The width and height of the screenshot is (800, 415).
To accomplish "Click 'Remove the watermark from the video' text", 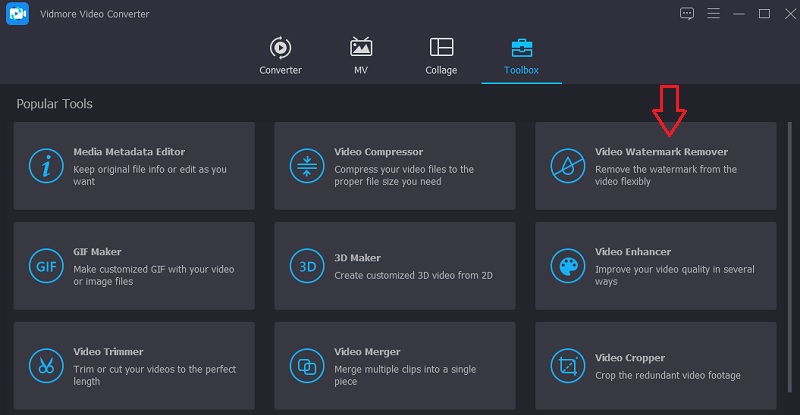I will pyautogui.click(x=666, y=175).
